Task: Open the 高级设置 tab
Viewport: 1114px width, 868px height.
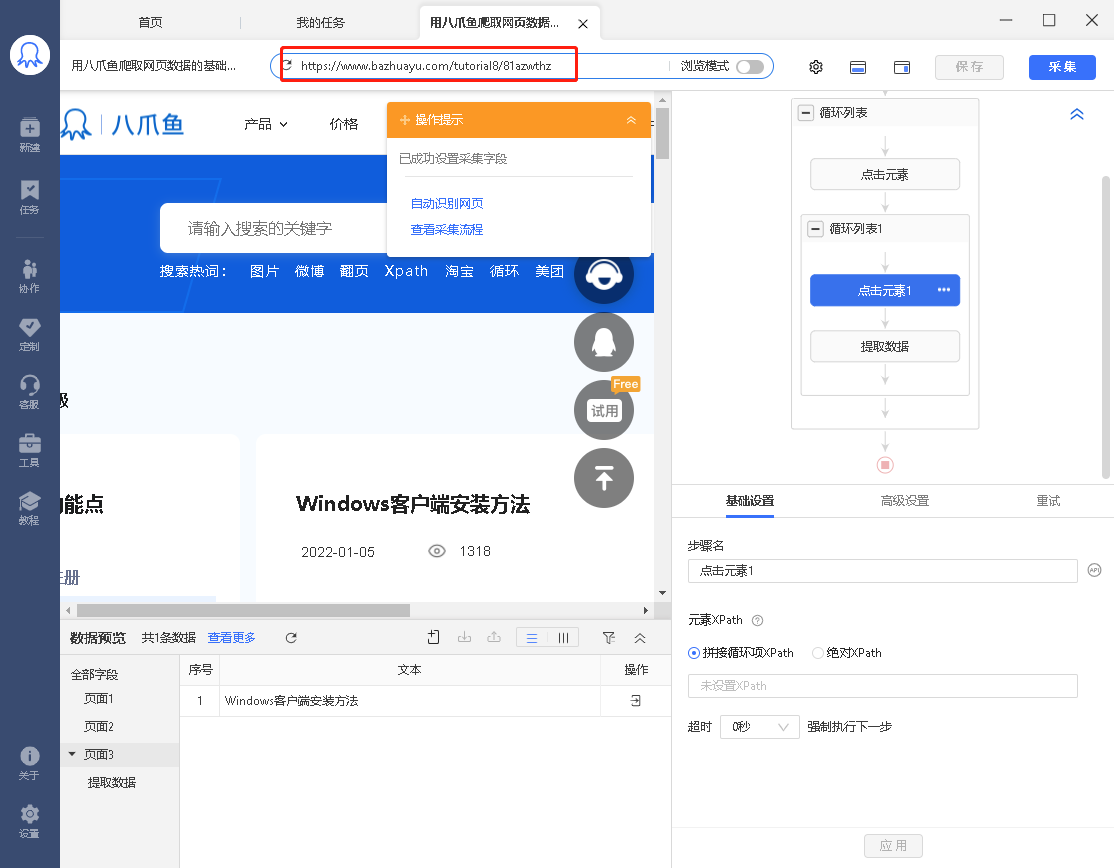Action: click(904, 501)
